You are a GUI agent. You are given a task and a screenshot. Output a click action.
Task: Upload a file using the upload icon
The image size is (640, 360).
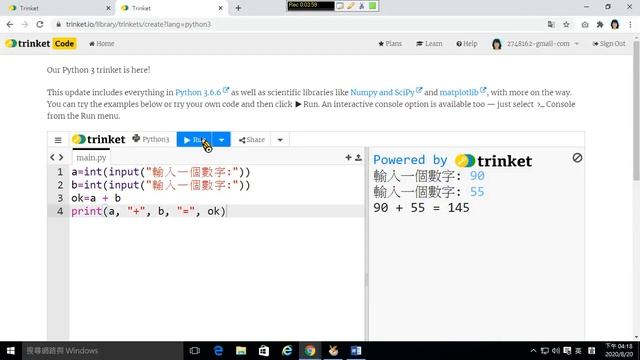358,157
